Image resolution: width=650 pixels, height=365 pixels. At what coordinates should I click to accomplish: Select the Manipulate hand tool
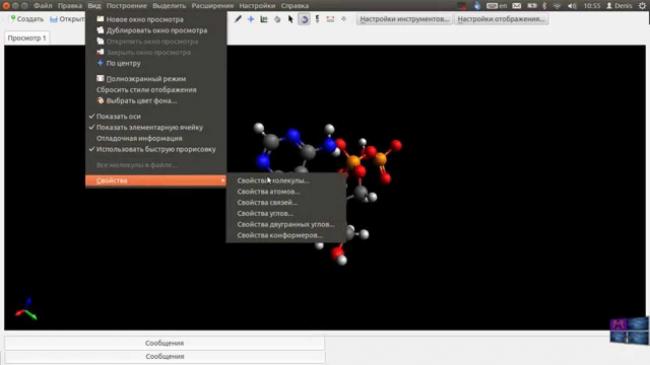[277, 19]
